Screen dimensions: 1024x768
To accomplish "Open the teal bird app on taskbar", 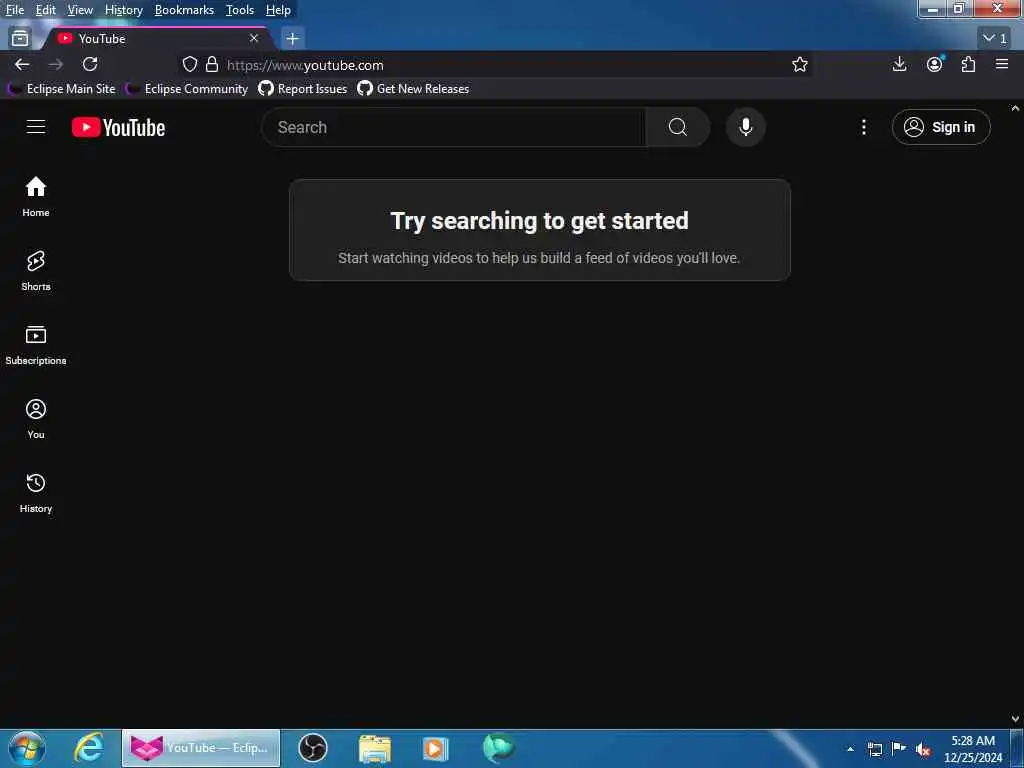I will 499,748.
